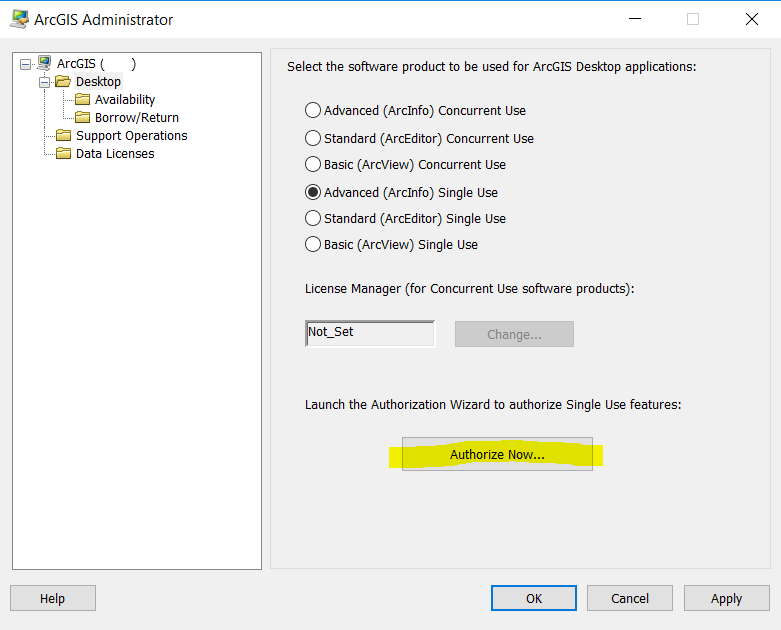The width and height of the screenshot is (781, 630).
Task: Select the ArcGIS root node label
Action: [x=96, y=64]
